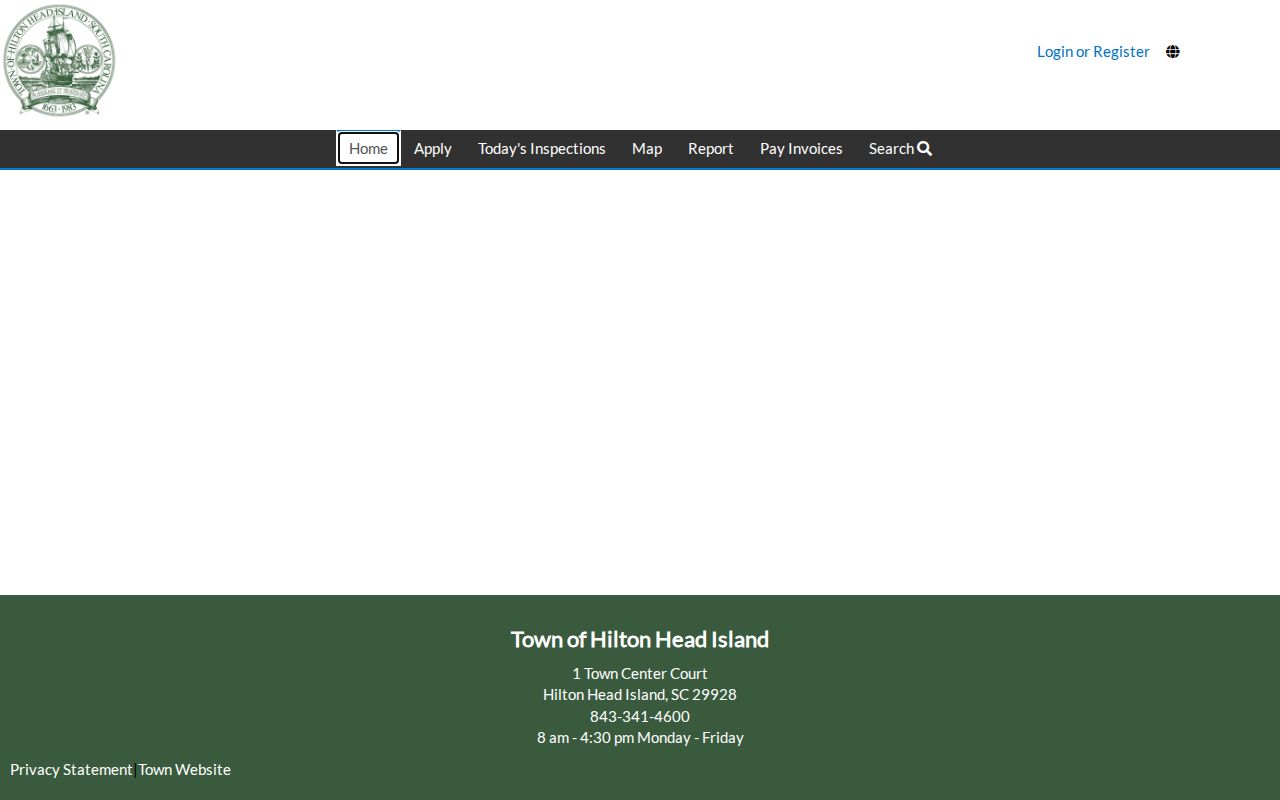The height and width of the screenshot is (800, 1280).
Task: Open the globe language selector icon
Action: (x=1173, y=52)
